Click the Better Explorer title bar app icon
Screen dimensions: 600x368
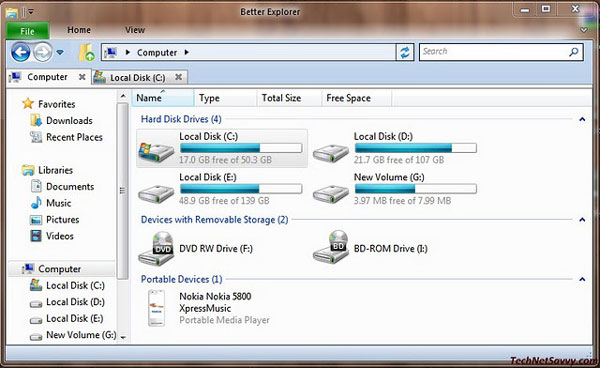pyautogui.click(x=12, y=13)
